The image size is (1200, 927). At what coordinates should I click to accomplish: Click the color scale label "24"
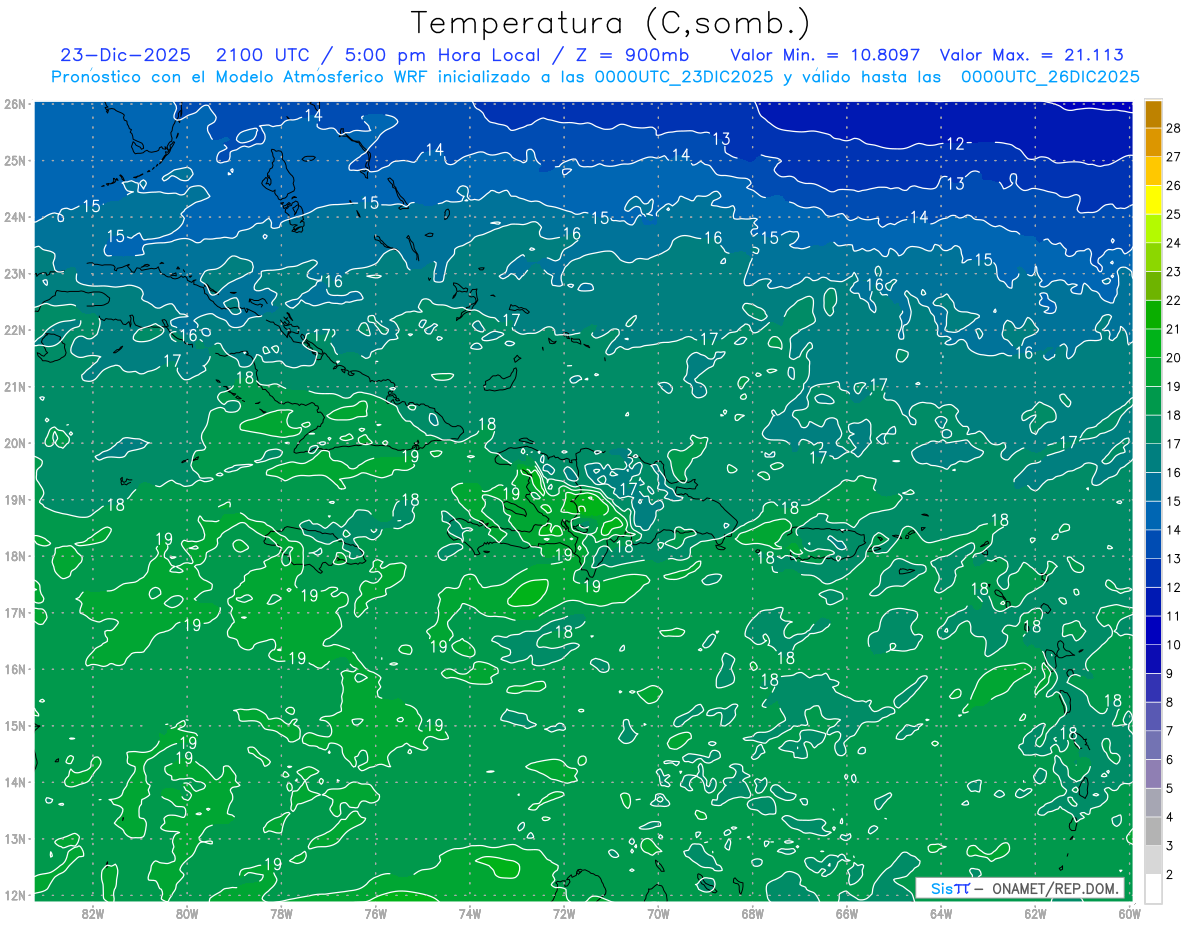coord(1173,242)
